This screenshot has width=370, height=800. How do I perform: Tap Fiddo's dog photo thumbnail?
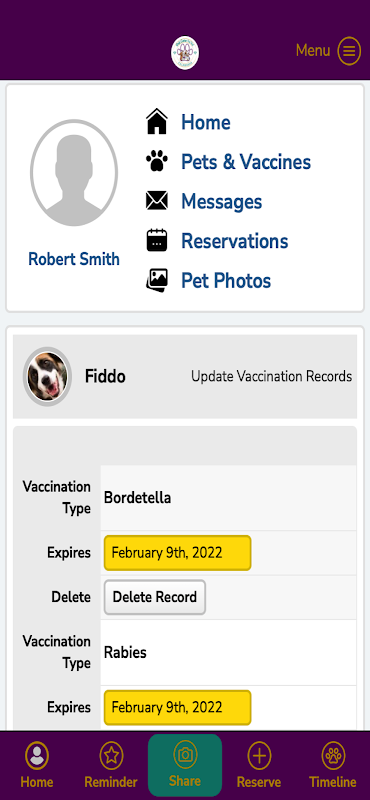[x=47, y=377]
